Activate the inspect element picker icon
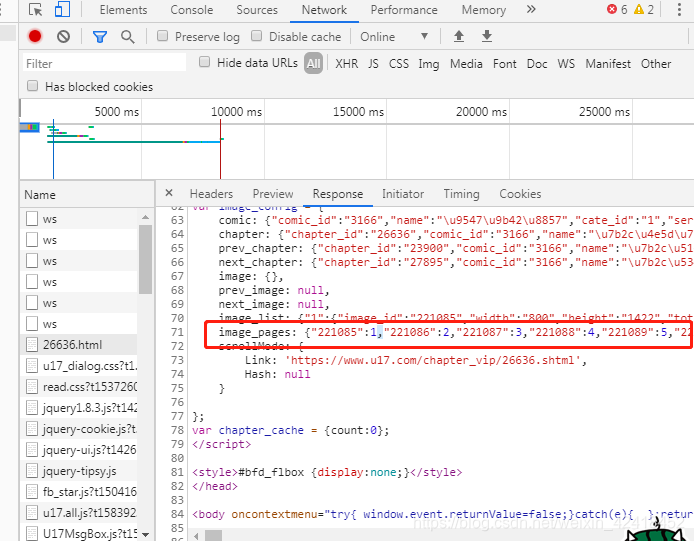This screenshot has width=694, height=541. (x=35, y=9)
